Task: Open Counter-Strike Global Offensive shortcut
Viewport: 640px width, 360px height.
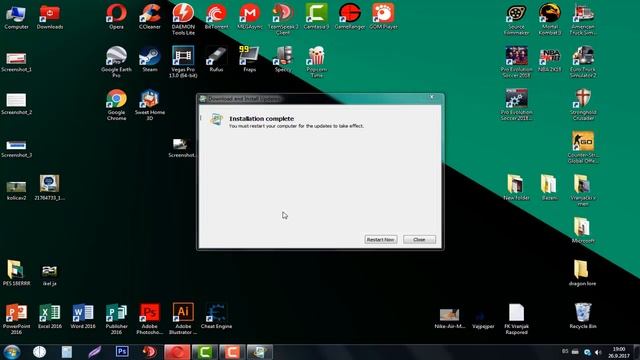Action: pyautogui.click(x=583, y=147)
